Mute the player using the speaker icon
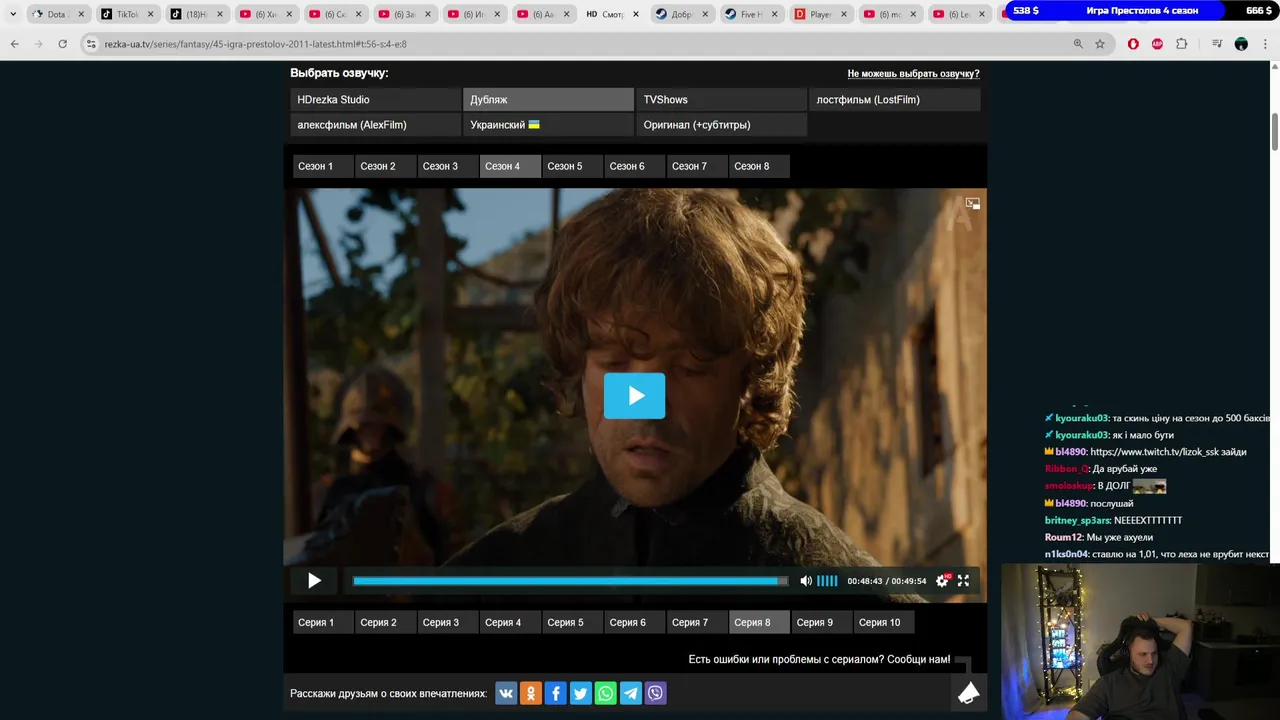This screenshot has width=1280, height=720. pyautogui.click(x=806, y=581)
